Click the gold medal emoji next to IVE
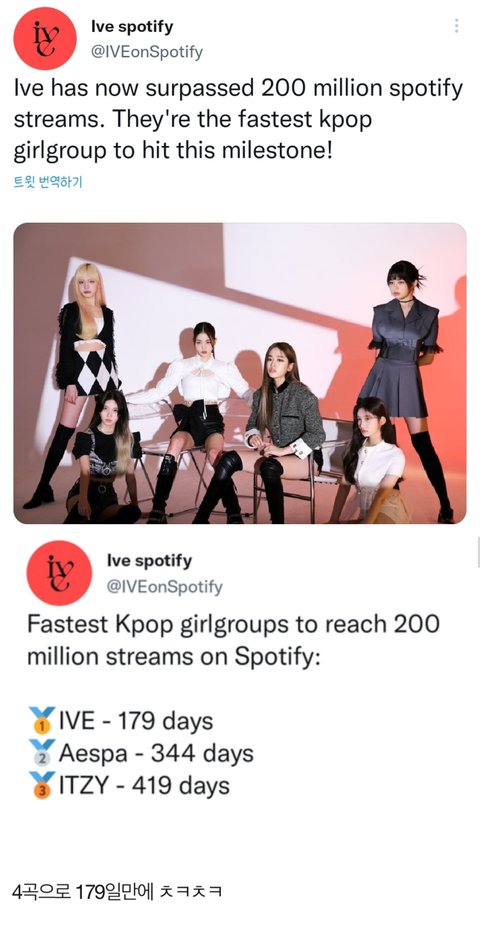The height and width of the screenshot is (939, 480). [x=41, y=720]
